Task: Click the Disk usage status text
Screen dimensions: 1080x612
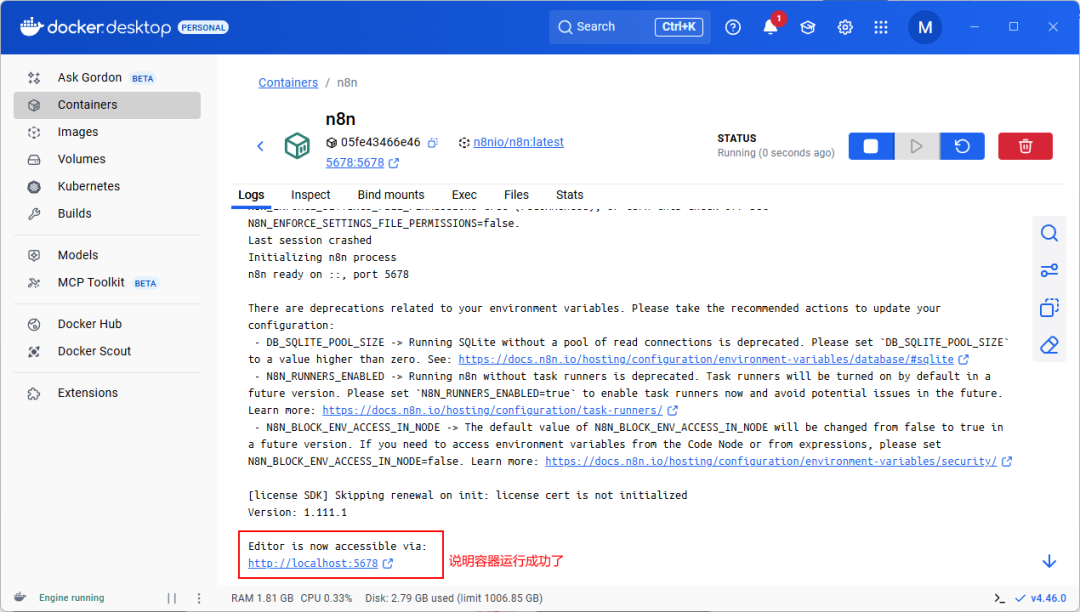Action: tap(454, 598)
